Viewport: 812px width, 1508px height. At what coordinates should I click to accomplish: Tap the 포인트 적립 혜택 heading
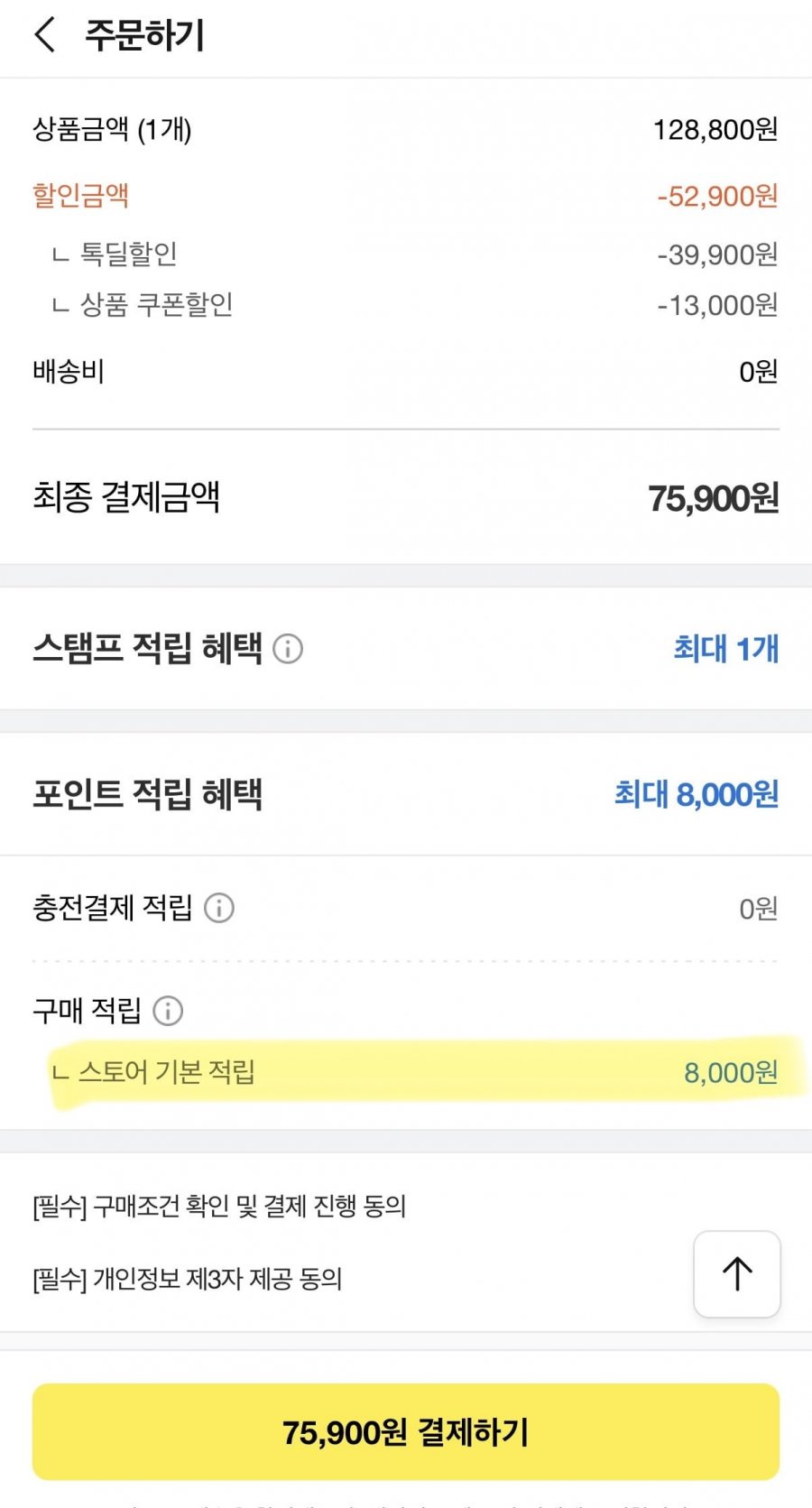148,795
